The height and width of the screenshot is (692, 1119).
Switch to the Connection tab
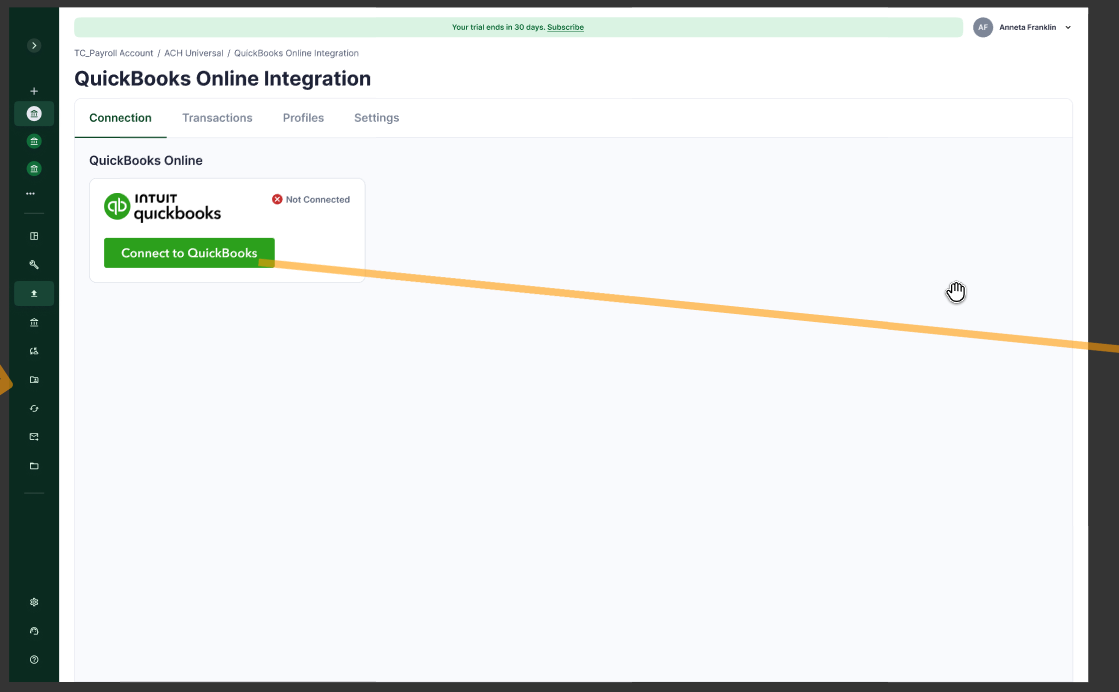121,118
